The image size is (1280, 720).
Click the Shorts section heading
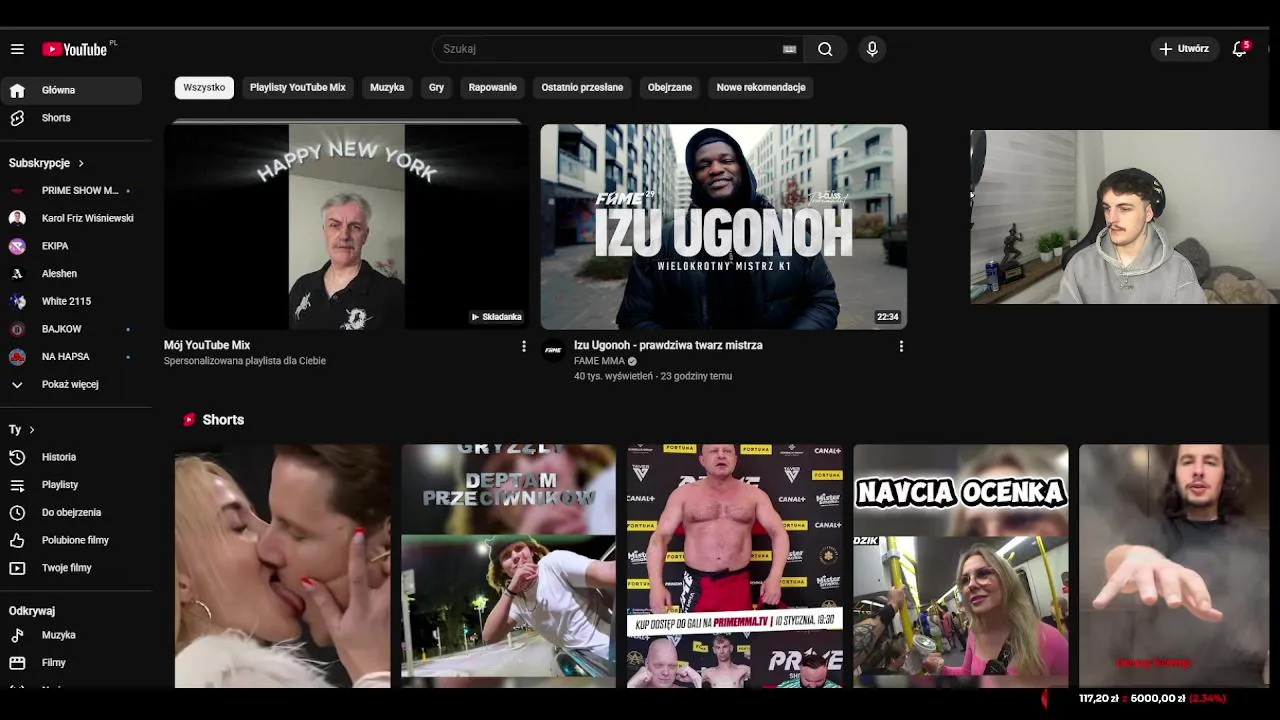click(x=223, y=420)
